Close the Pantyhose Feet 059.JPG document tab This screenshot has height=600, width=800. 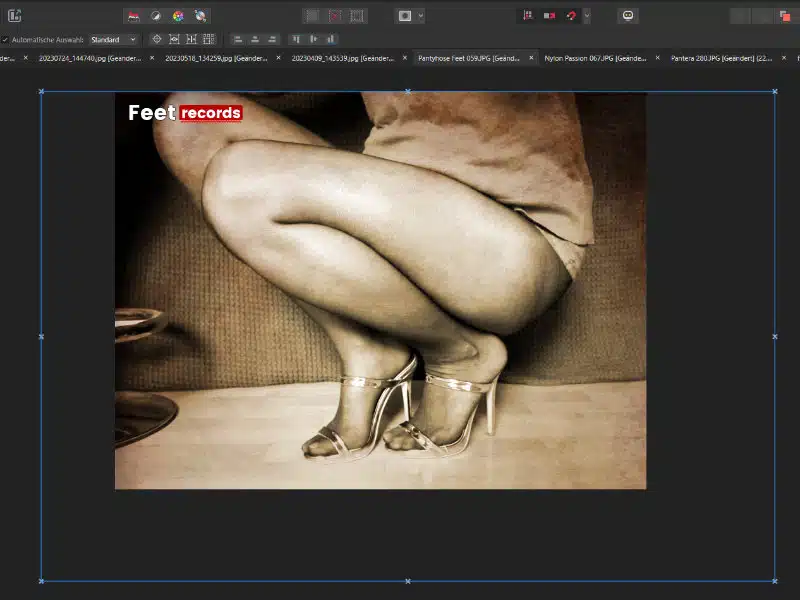pos(531,58)
